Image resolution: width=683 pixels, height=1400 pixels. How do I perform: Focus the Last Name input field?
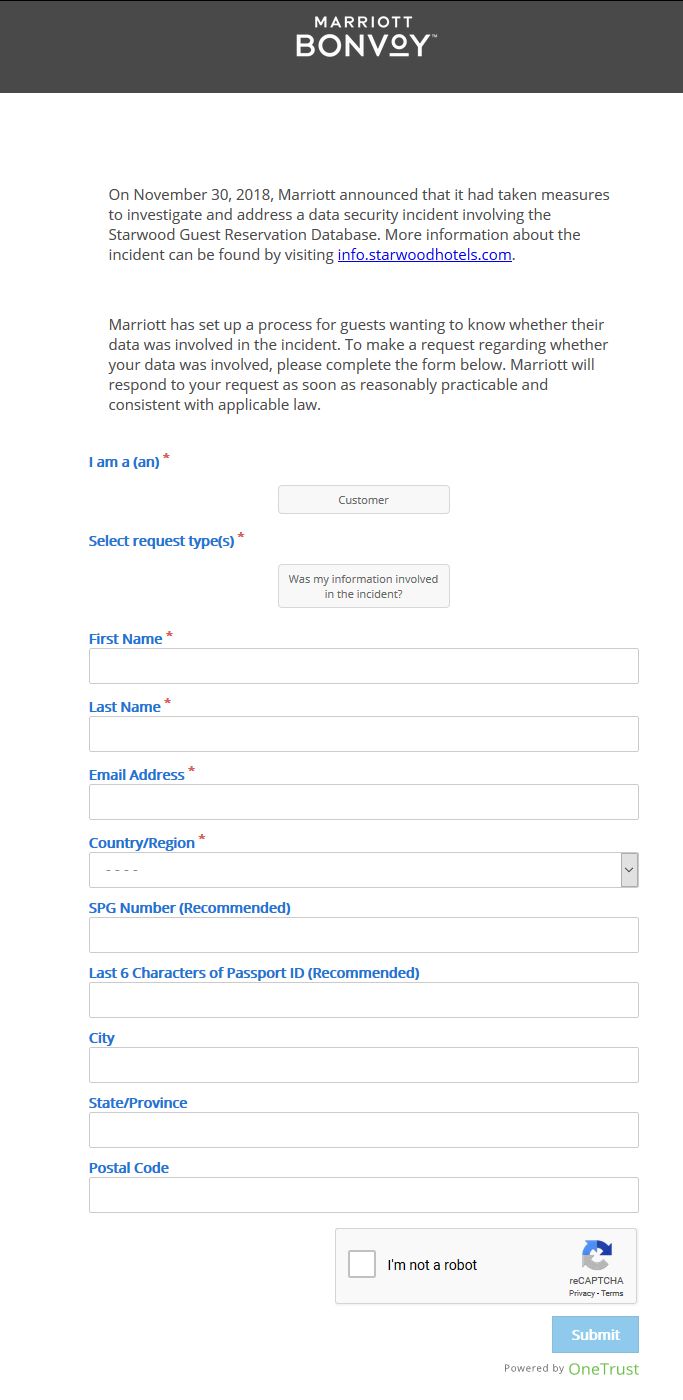(364, 734)
